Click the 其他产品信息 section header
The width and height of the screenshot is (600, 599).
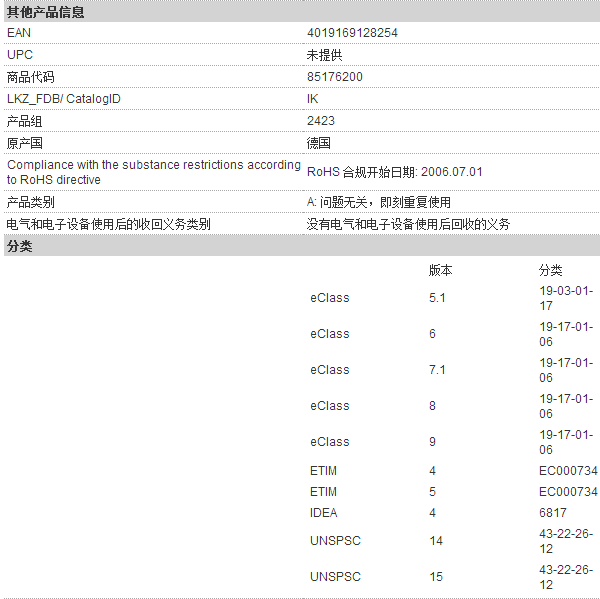[302, 11]
